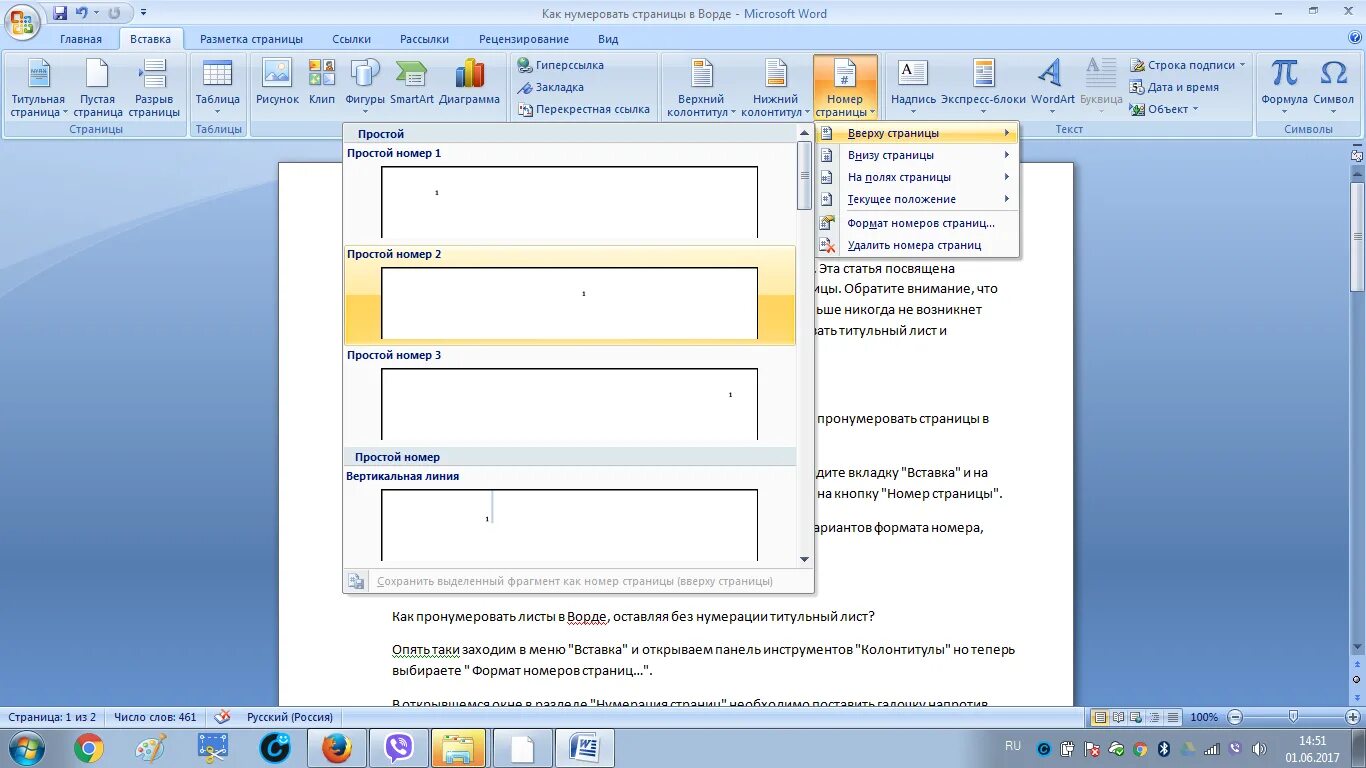Expand the Строка подписи dropdown
This screenshot has width=1366, height=768.
(1243, 65)
